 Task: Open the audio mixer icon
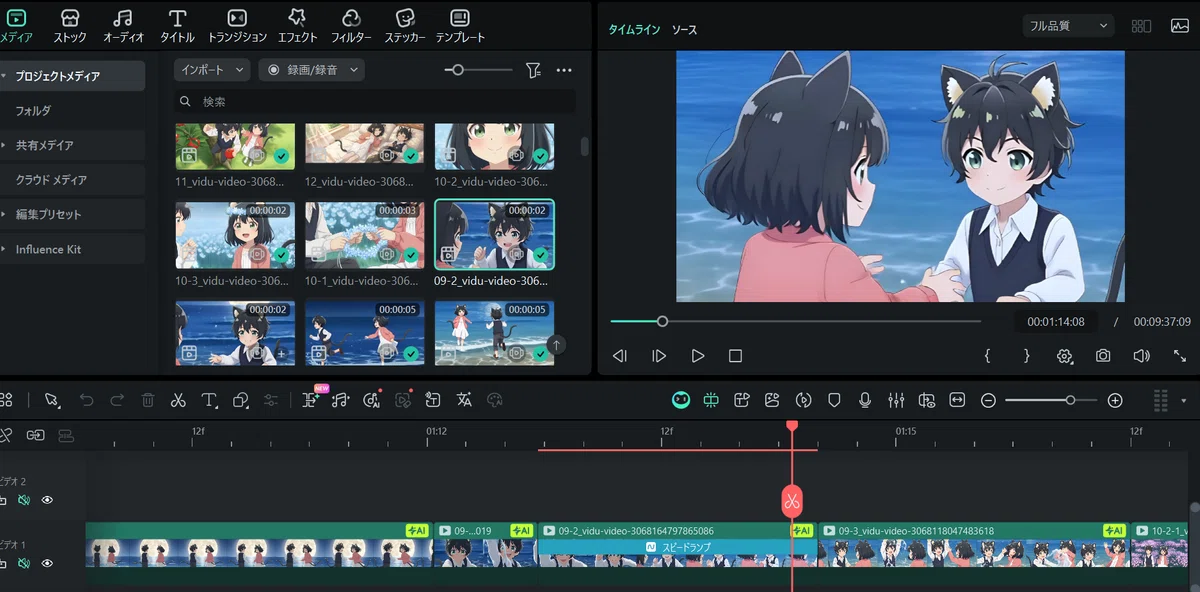[896, 400]
